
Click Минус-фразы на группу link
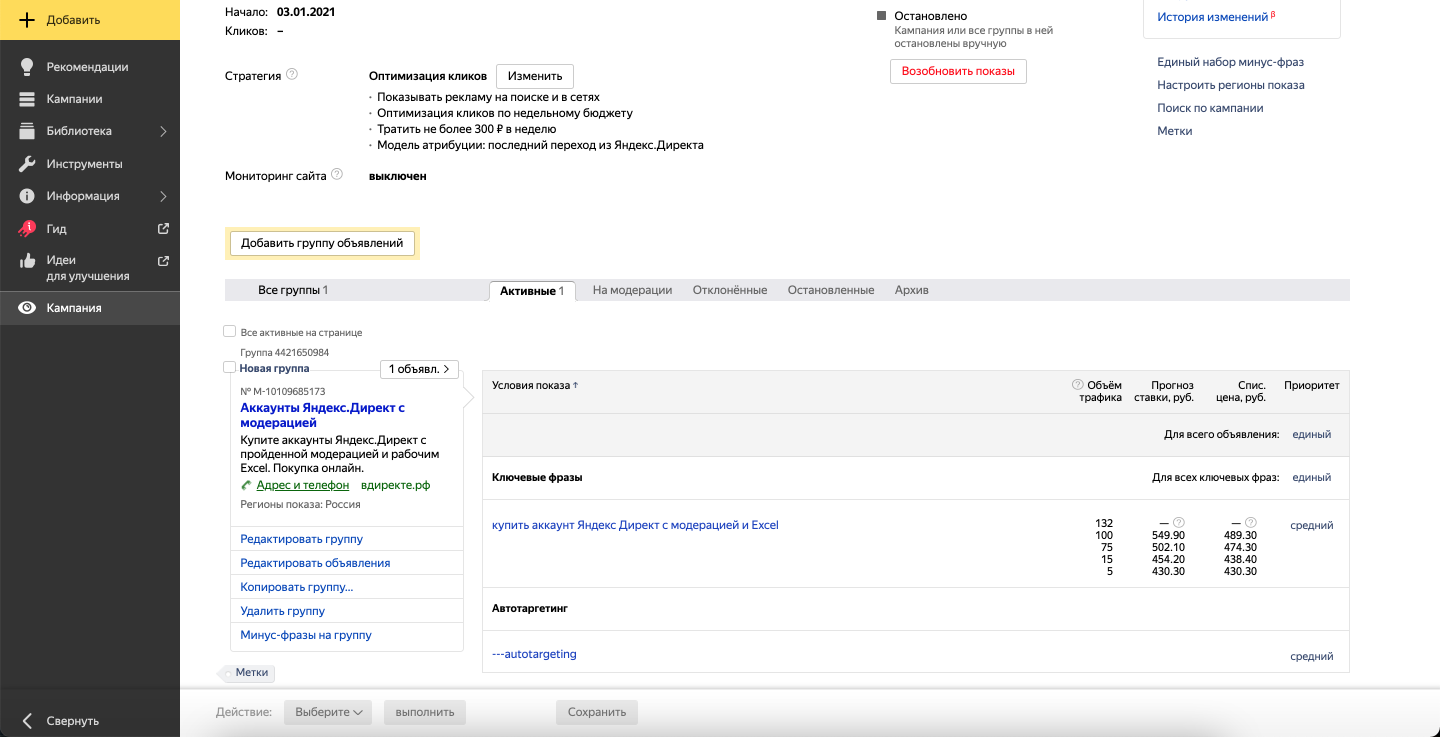[306, 635]
